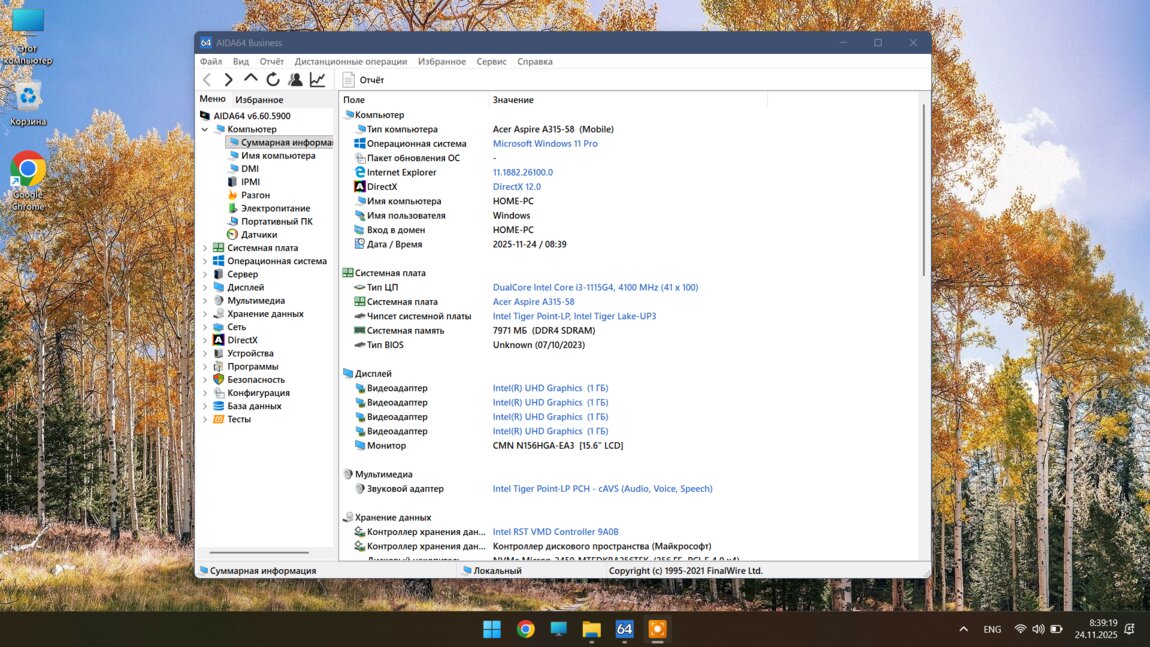Expand the Системная плата tree node
Viewport: 1150px width, 647px height.
click(x=205, y=248)
